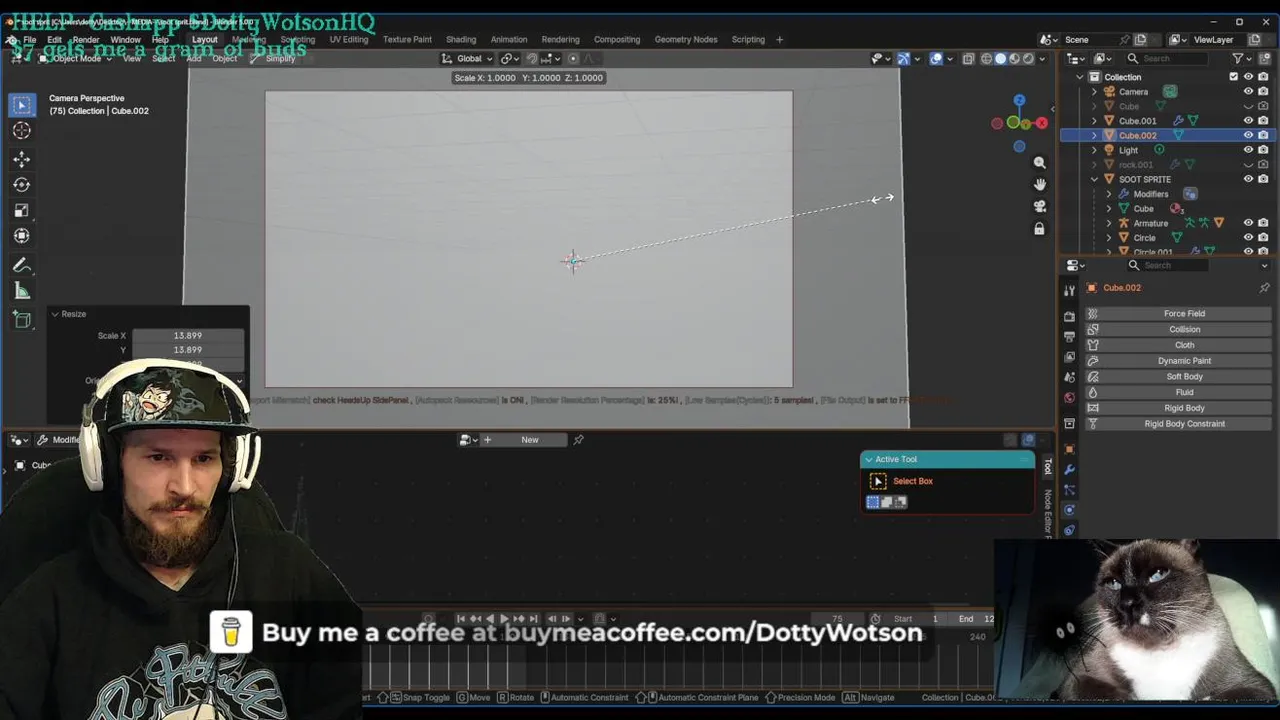Screen dimensions: 1280x720
Task: Click the pin icon beside Cube.002 in properties
Action: pyautogui.click(x=1264, y=288)
